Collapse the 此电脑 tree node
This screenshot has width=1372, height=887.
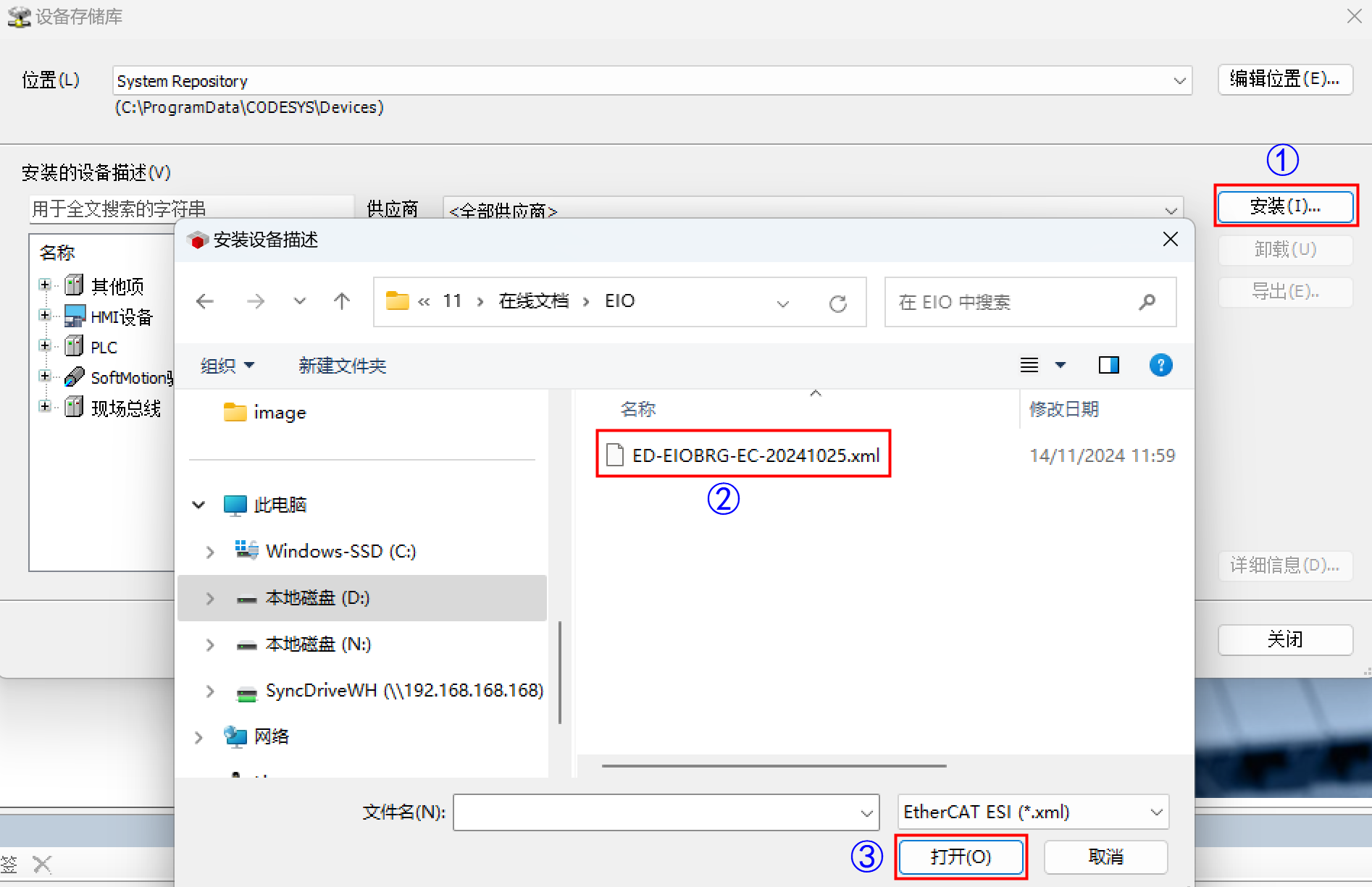(198, 505)
